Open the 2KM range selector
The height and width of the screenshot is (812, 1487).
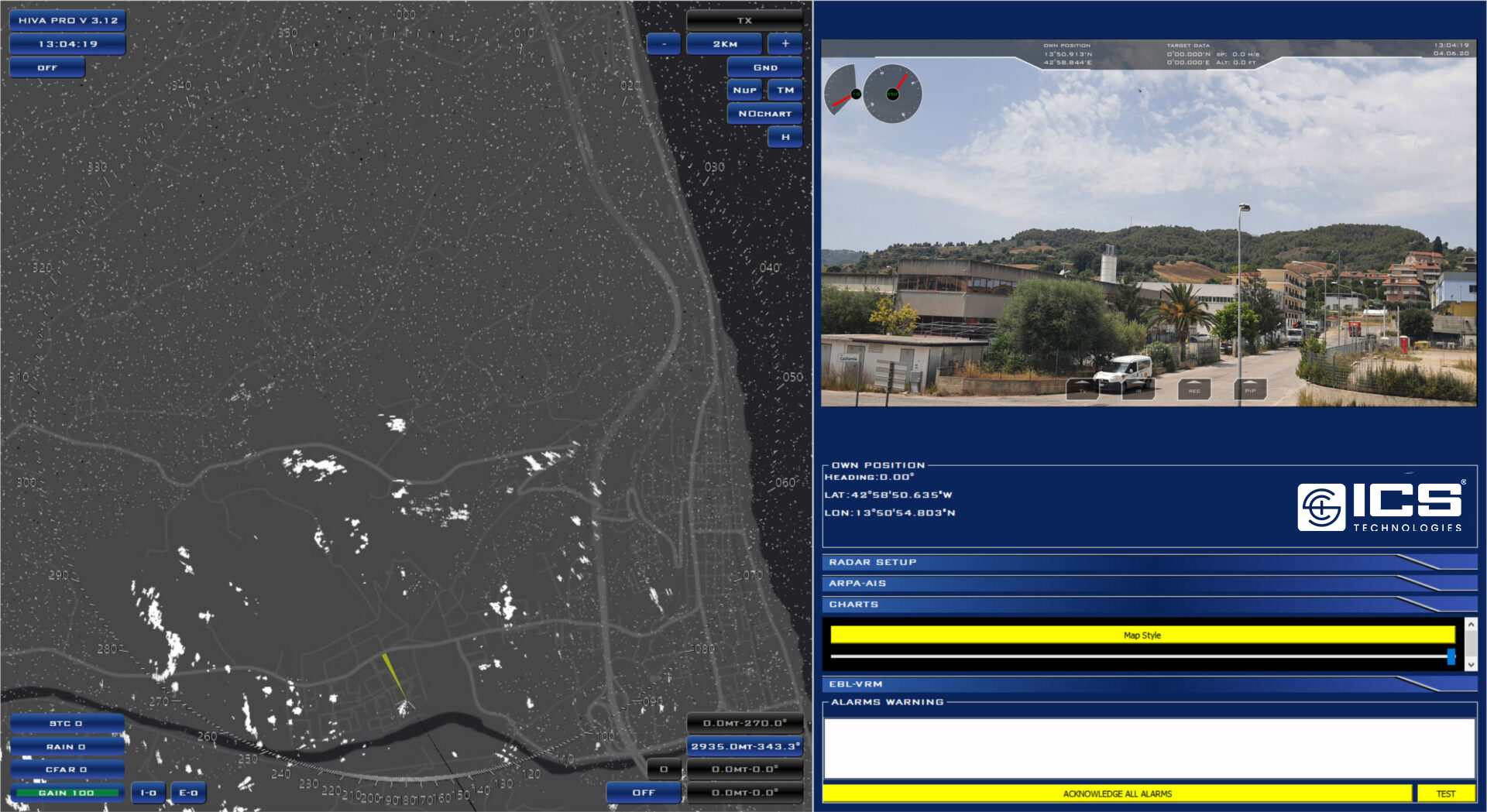pos(725,44)
